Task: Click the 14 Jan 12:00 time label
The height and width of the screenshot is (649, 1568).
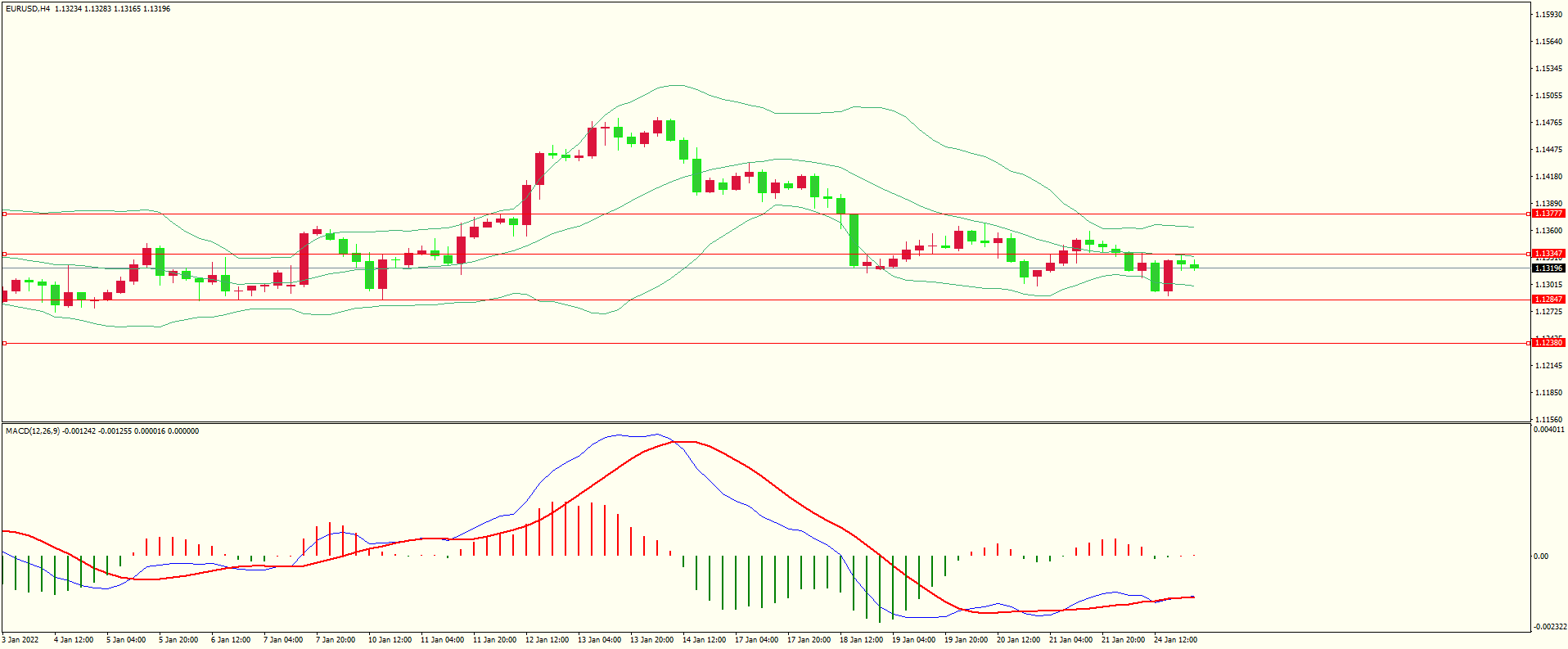Action: coord(704,640)
